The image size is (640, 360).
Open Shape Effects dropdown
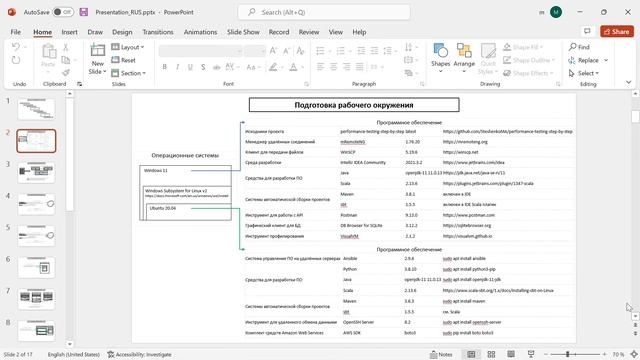[528, 73]
